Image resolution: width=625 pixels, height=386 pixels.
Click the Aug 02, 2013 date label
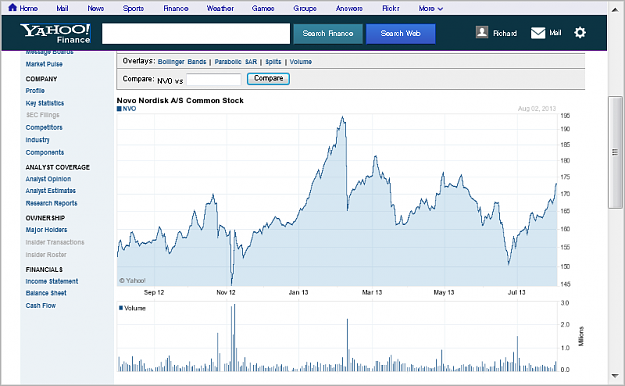tap(537, 109)
